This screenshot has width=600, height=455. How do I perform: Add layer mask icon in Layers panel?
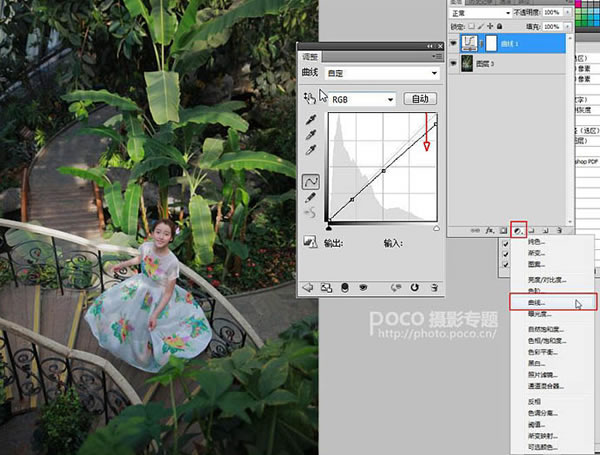(x=503, y=231)
